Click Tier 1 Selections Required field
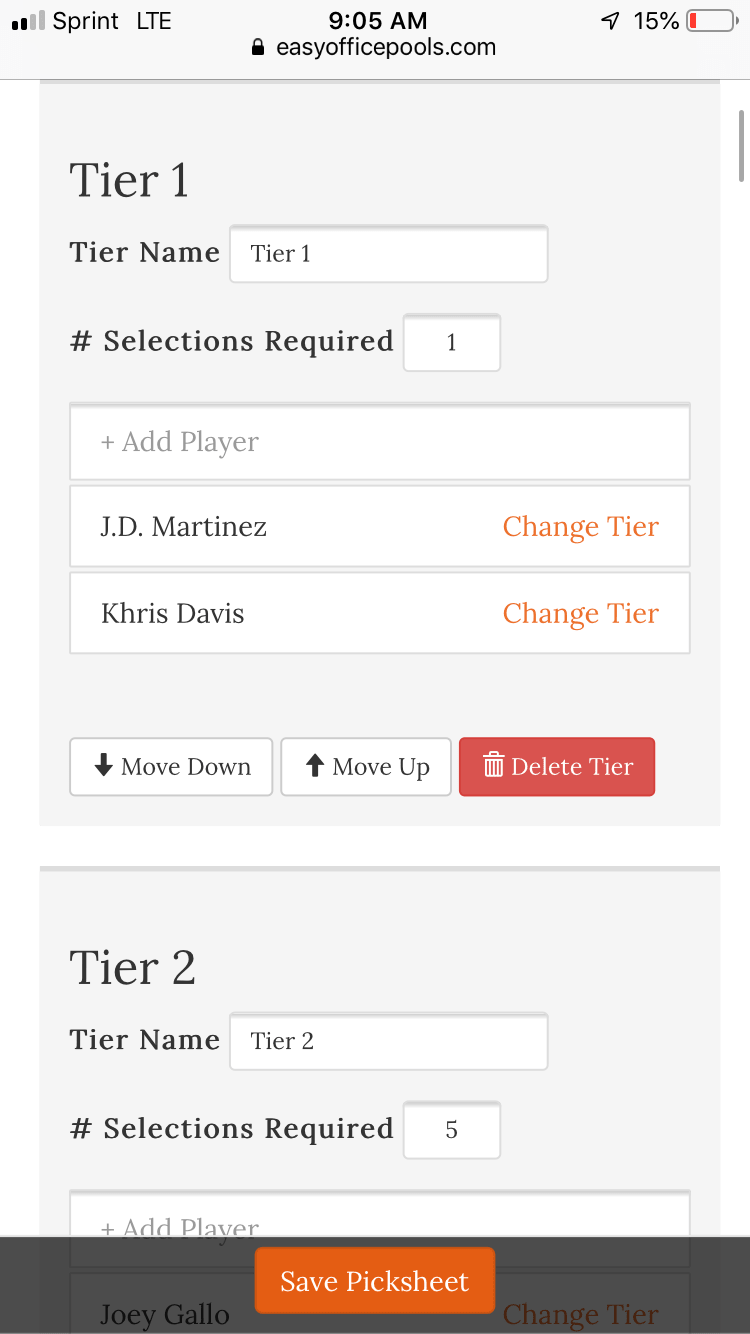 [451, 342]
